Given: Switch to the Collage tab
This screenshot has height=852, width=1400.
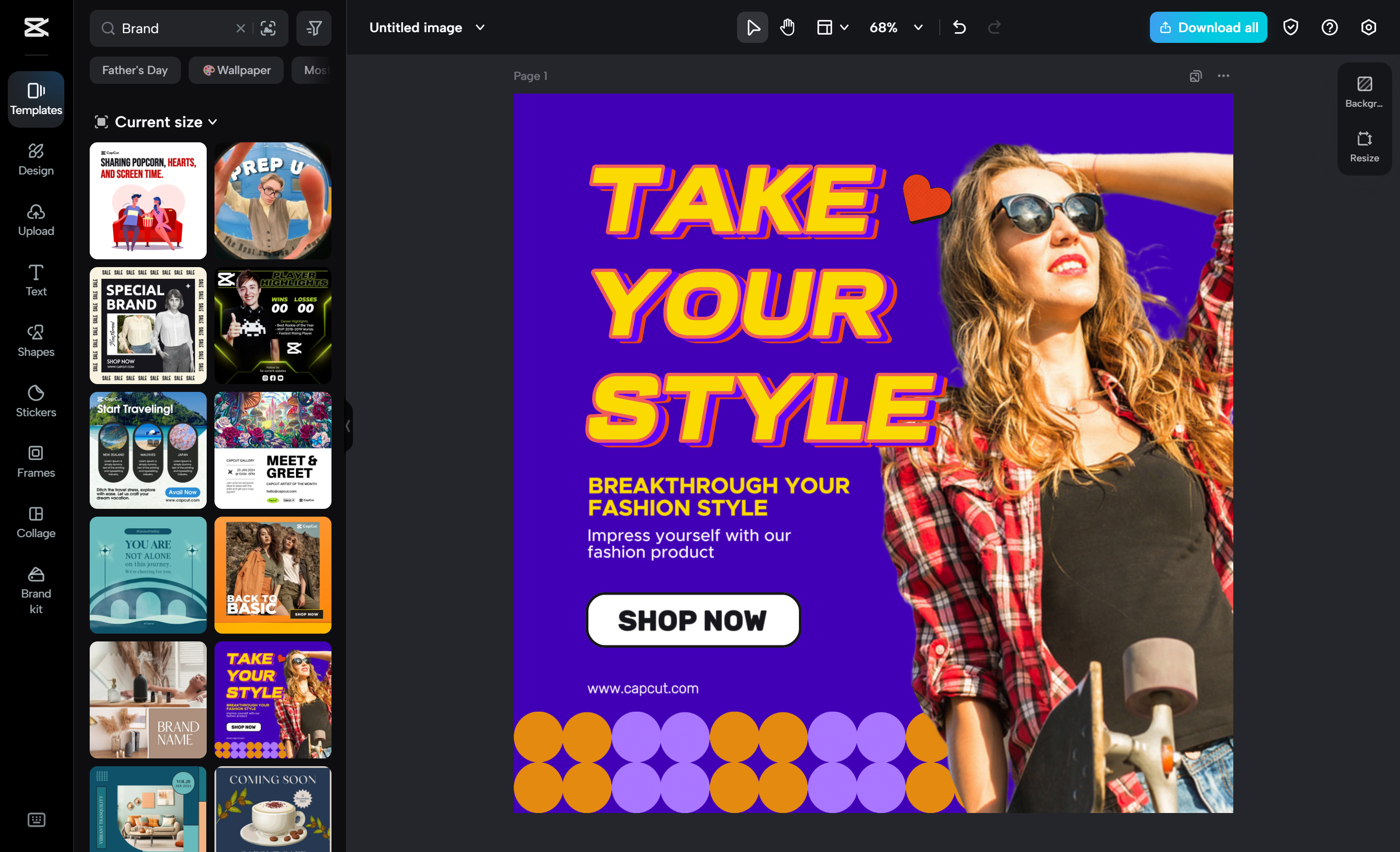Looking at the screenshot, I should pos(36,522).
